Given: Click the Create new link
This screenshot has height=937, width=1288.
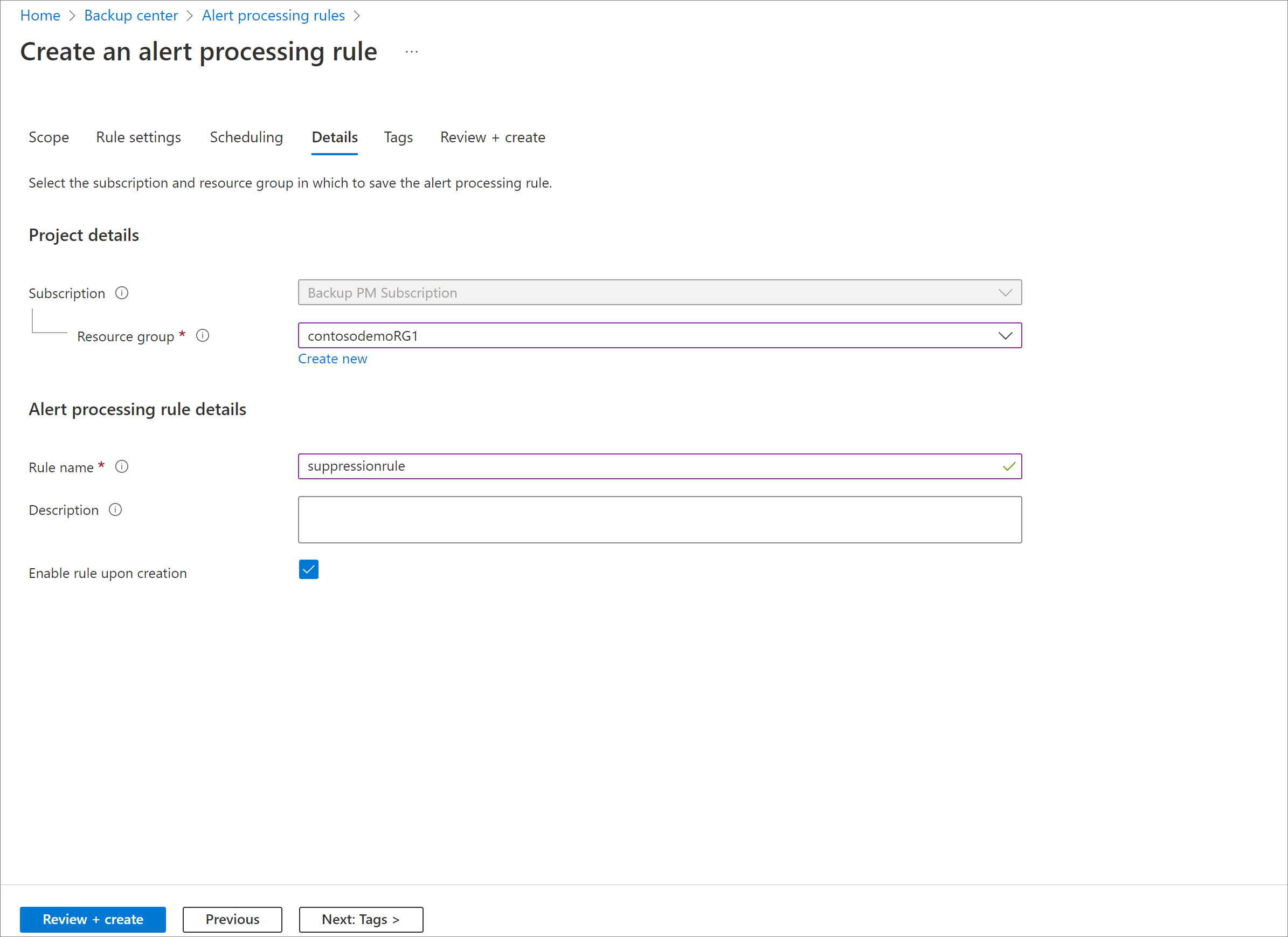Looking at the screenshot, I should (x=334, y=358).
